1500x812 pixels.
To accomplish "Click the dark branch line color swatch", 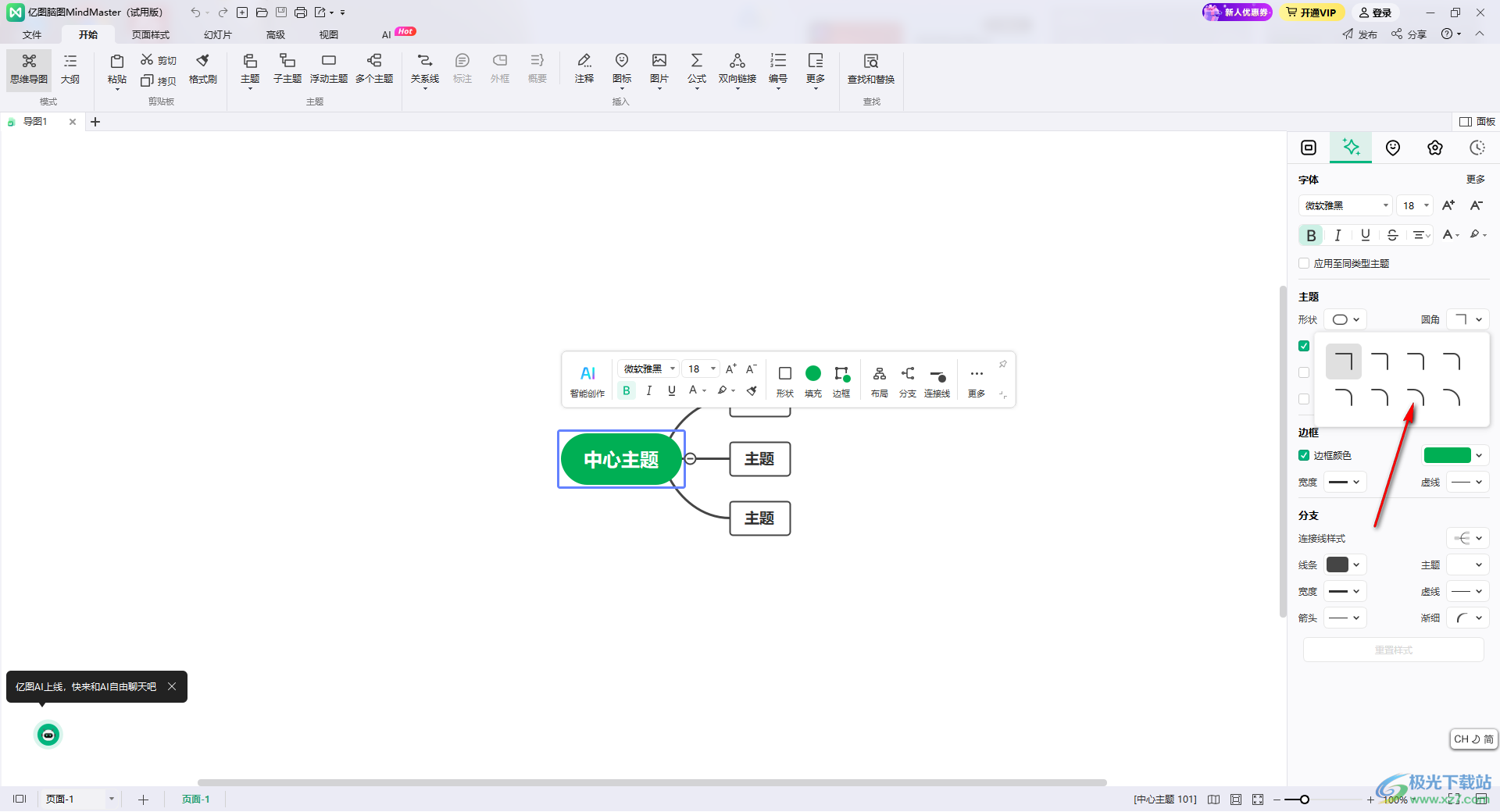I will 1337,564.
